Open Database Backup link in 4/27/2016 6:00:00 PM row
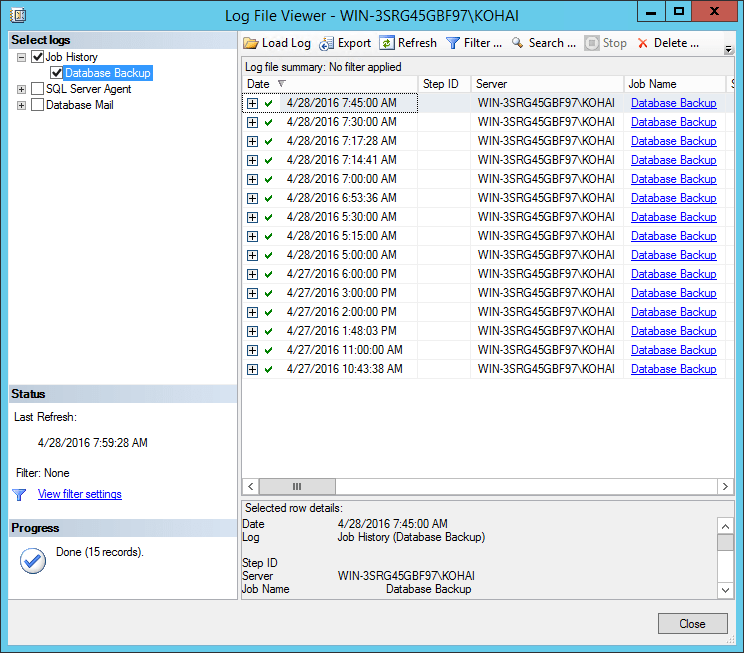Viewport: 744px width, 653px height. (x=673, y=274)
